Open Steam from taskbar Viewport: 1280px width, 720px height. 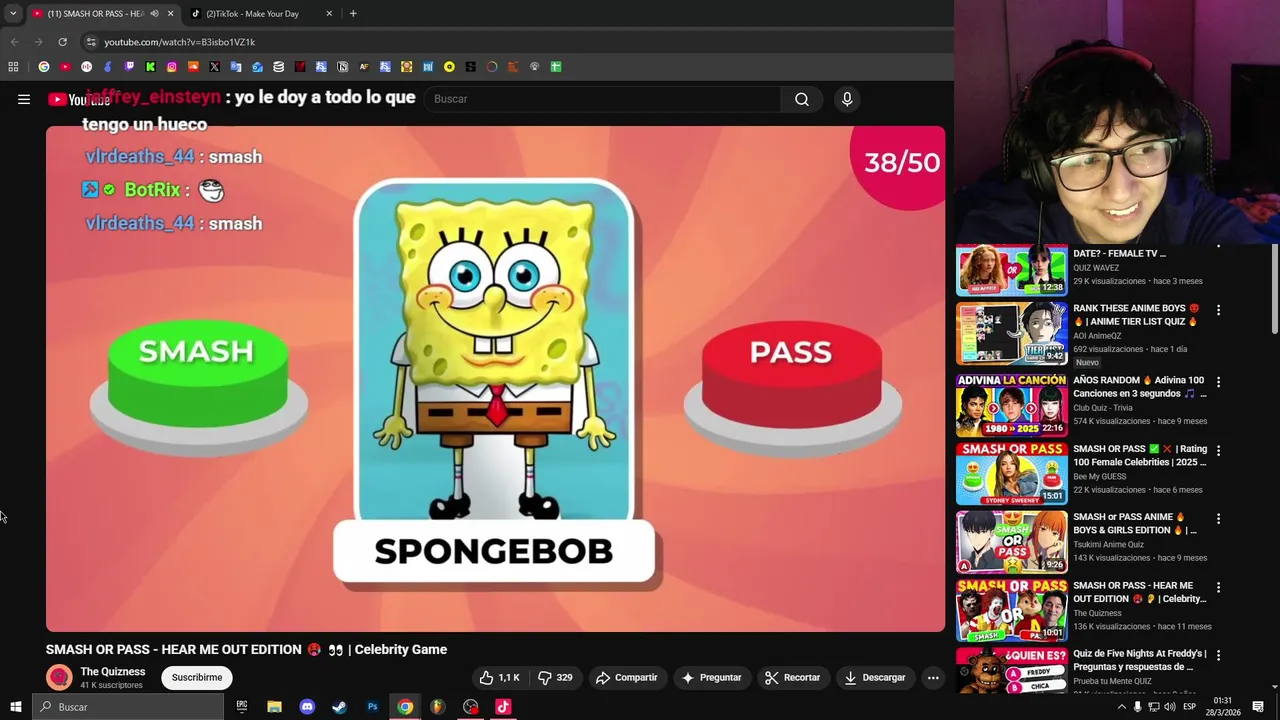[339, 707]
